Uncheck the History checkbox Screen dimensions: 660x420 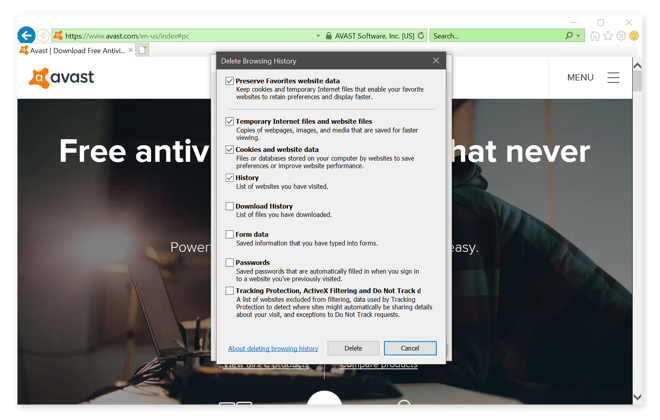pos(229,178)
